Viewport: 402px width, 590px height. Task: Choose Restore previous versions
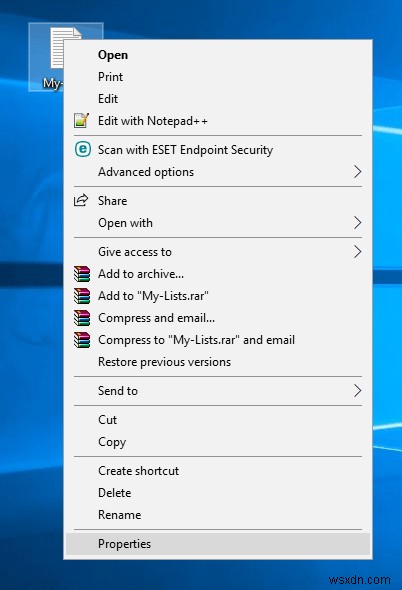[x=218, y=362]
